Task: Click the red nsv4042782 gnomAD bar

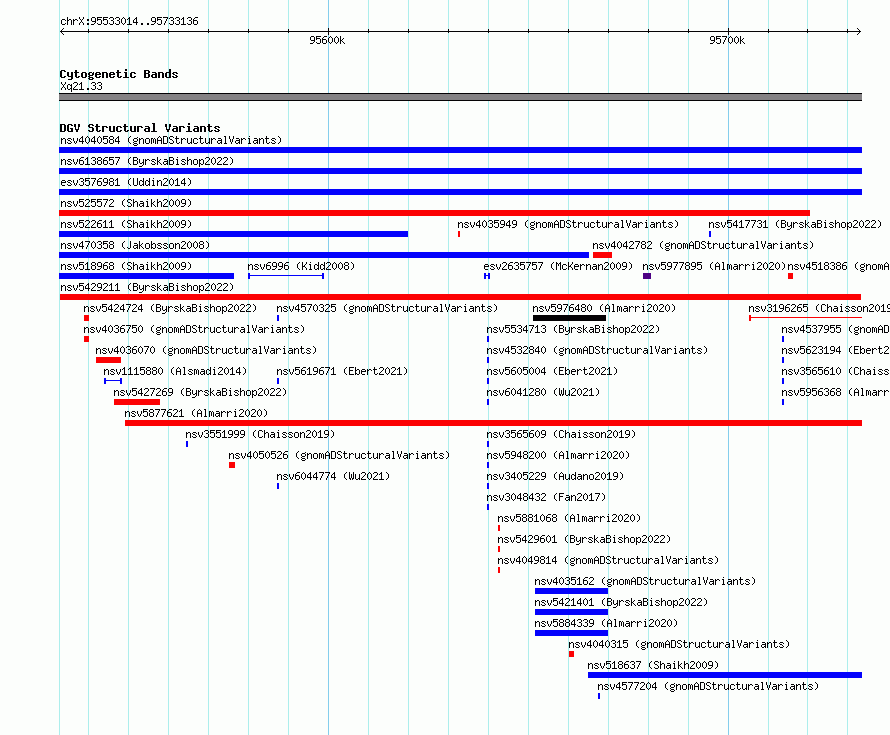Action: point(602,255)
